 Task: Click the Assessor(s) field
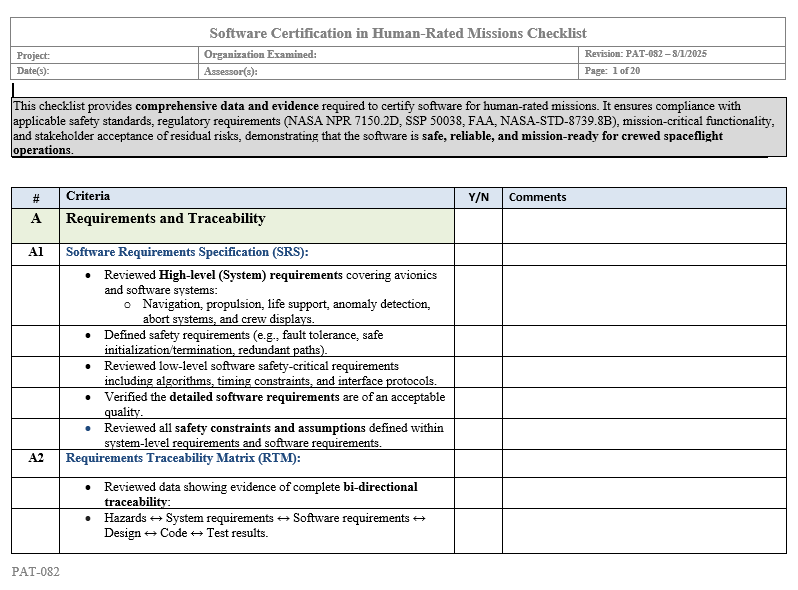(390, 72)
